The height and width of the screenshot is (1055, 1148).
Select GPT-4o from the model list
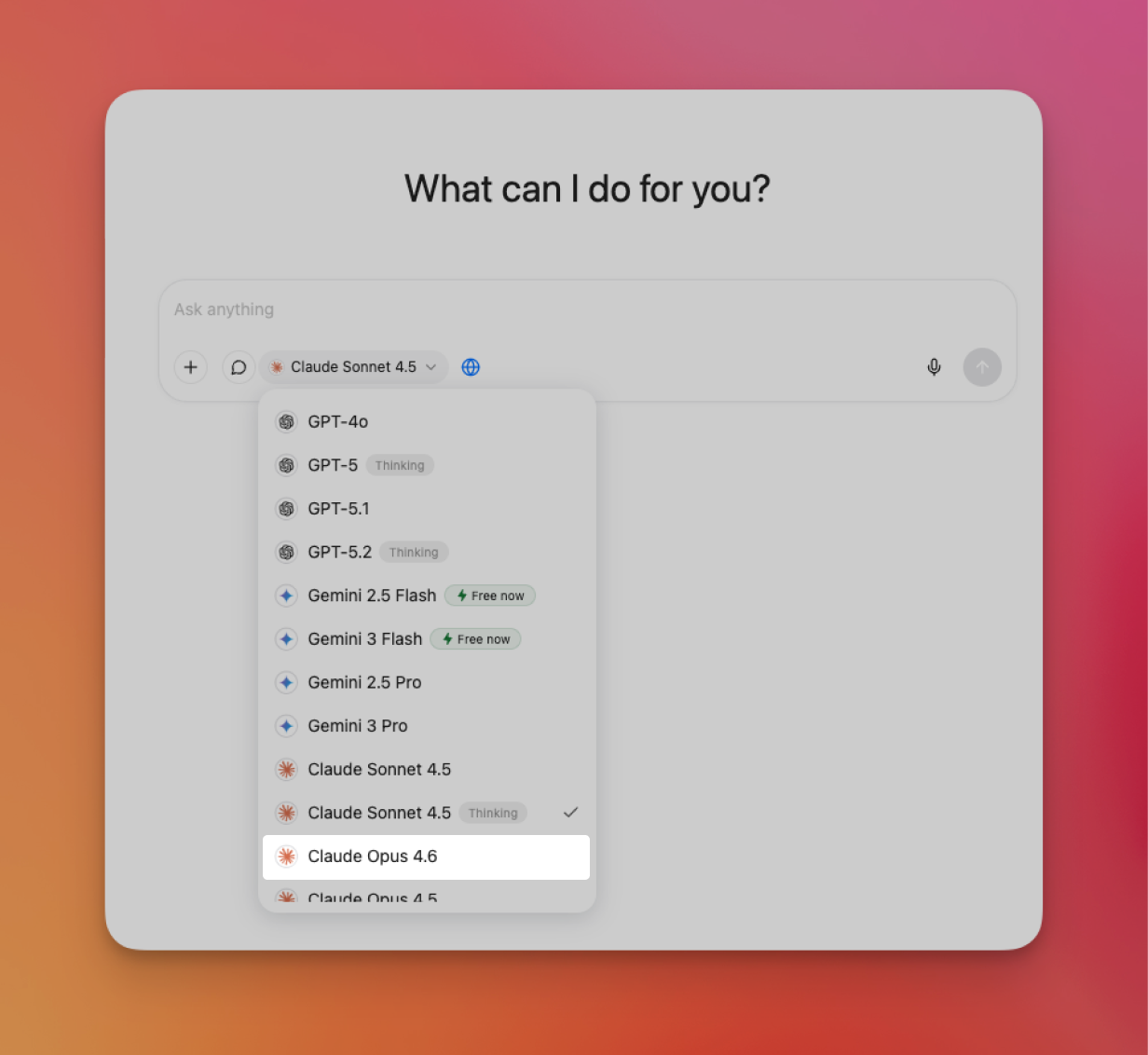pos(427,422)
